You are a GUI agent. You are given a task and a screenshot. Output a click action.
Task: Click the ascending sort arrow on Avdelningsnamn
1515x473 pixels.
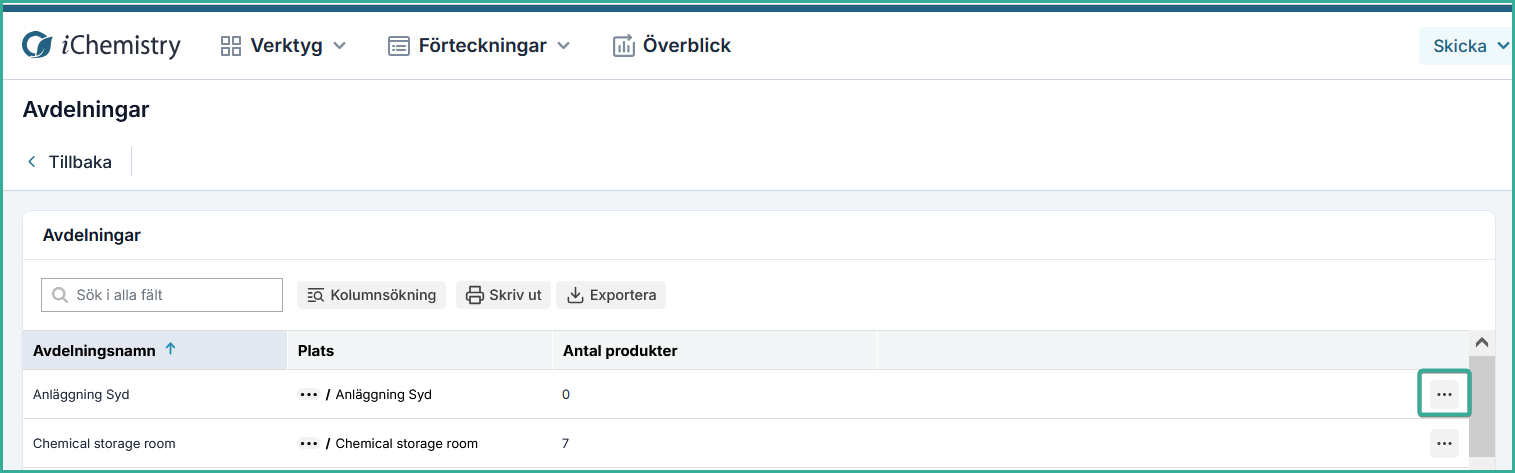[170, 349]
